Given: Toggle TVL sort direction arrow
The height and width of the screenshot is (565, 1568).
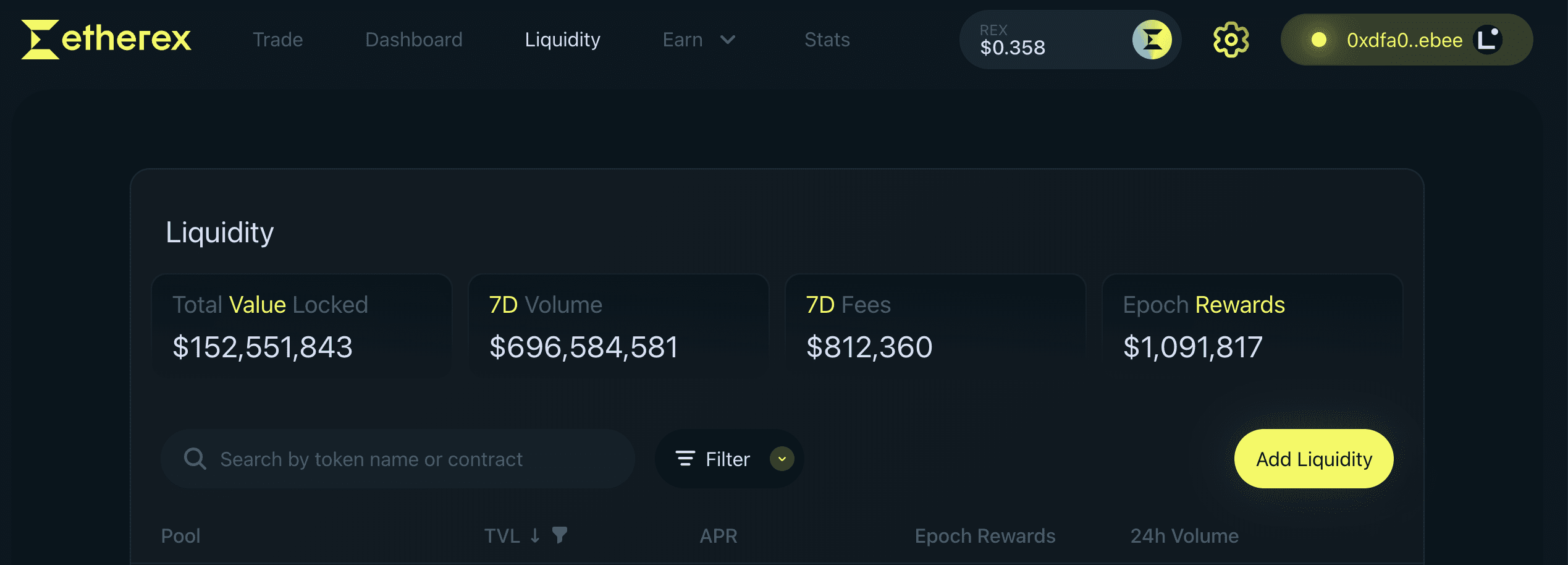Looking at the screenshot, I should coord(535,535).
